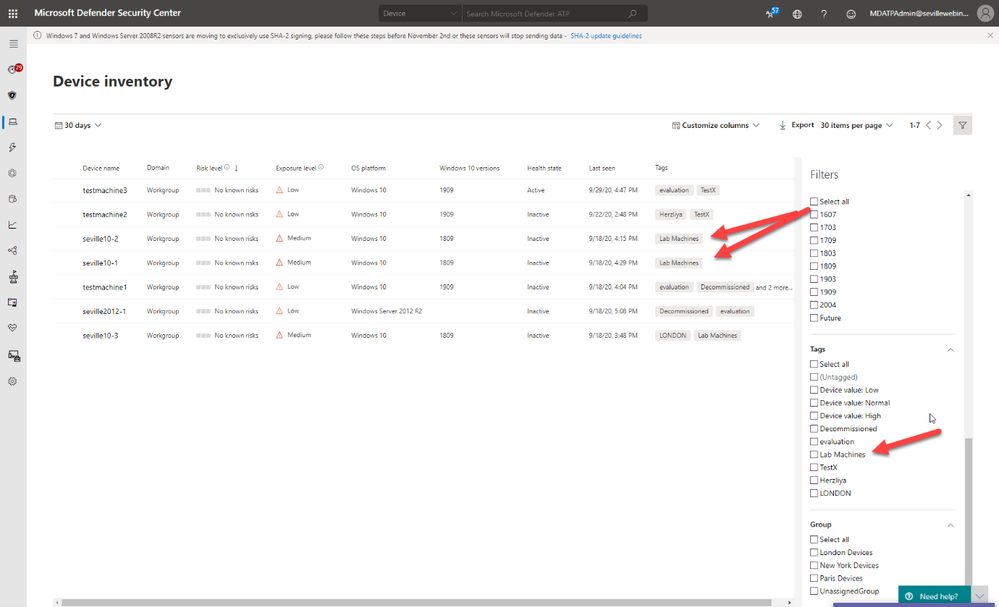Check the Lab Machines tag filter
The width and height of the screenshot is (999, 607).
coord(814,455)
